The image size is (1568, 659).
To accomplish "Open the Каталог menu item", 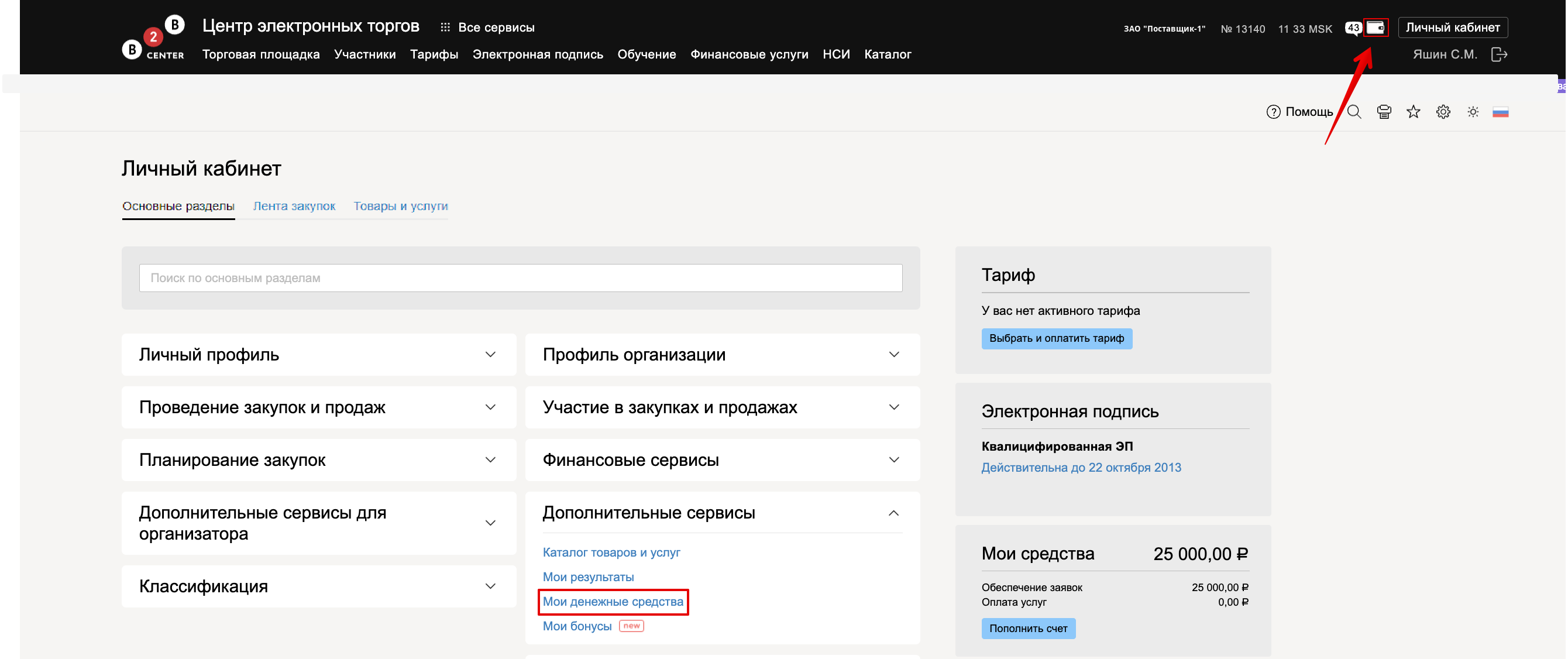I will coord(888,55).
